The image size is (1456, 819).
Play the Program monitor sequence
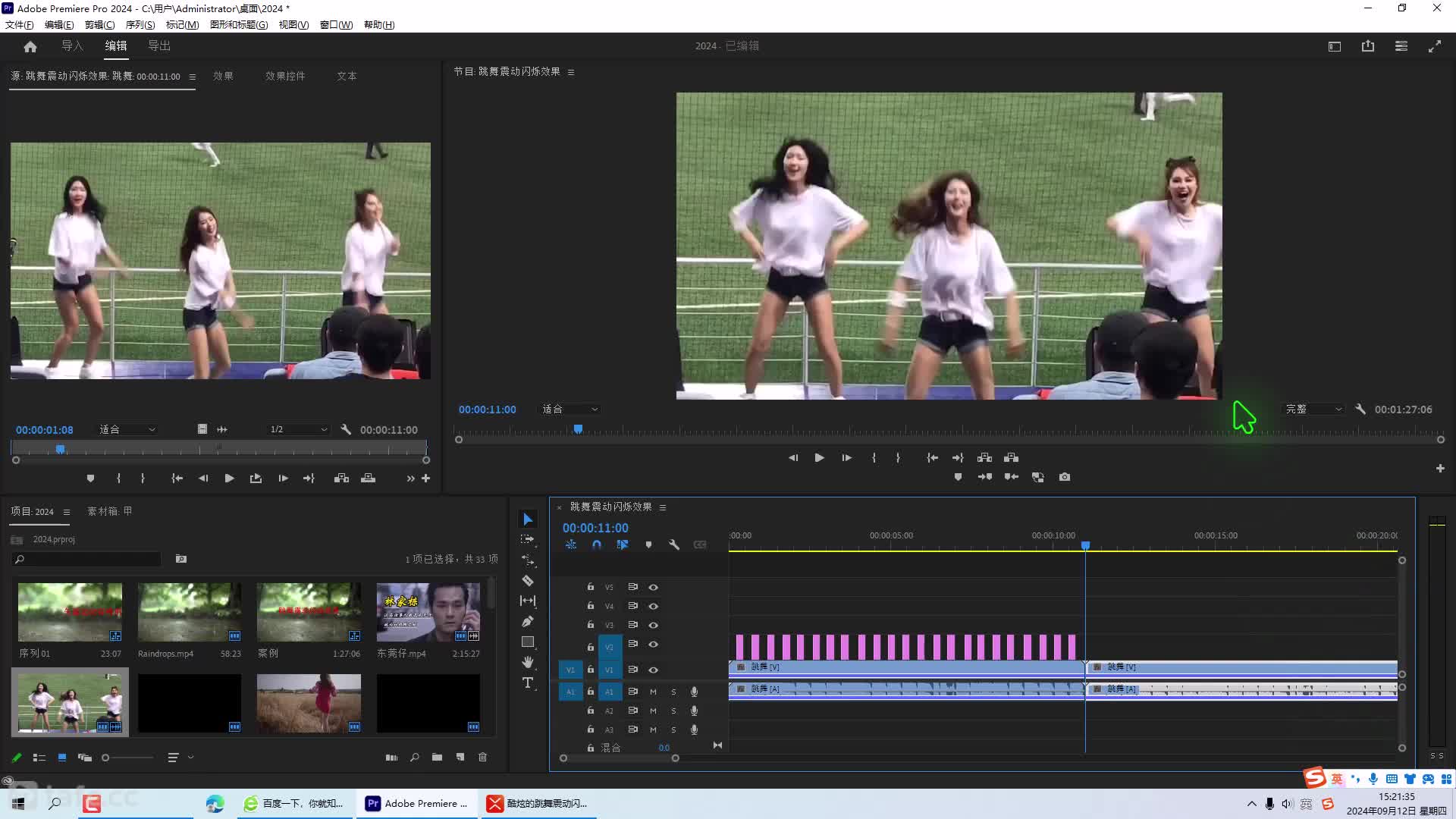tap(820, 457)
